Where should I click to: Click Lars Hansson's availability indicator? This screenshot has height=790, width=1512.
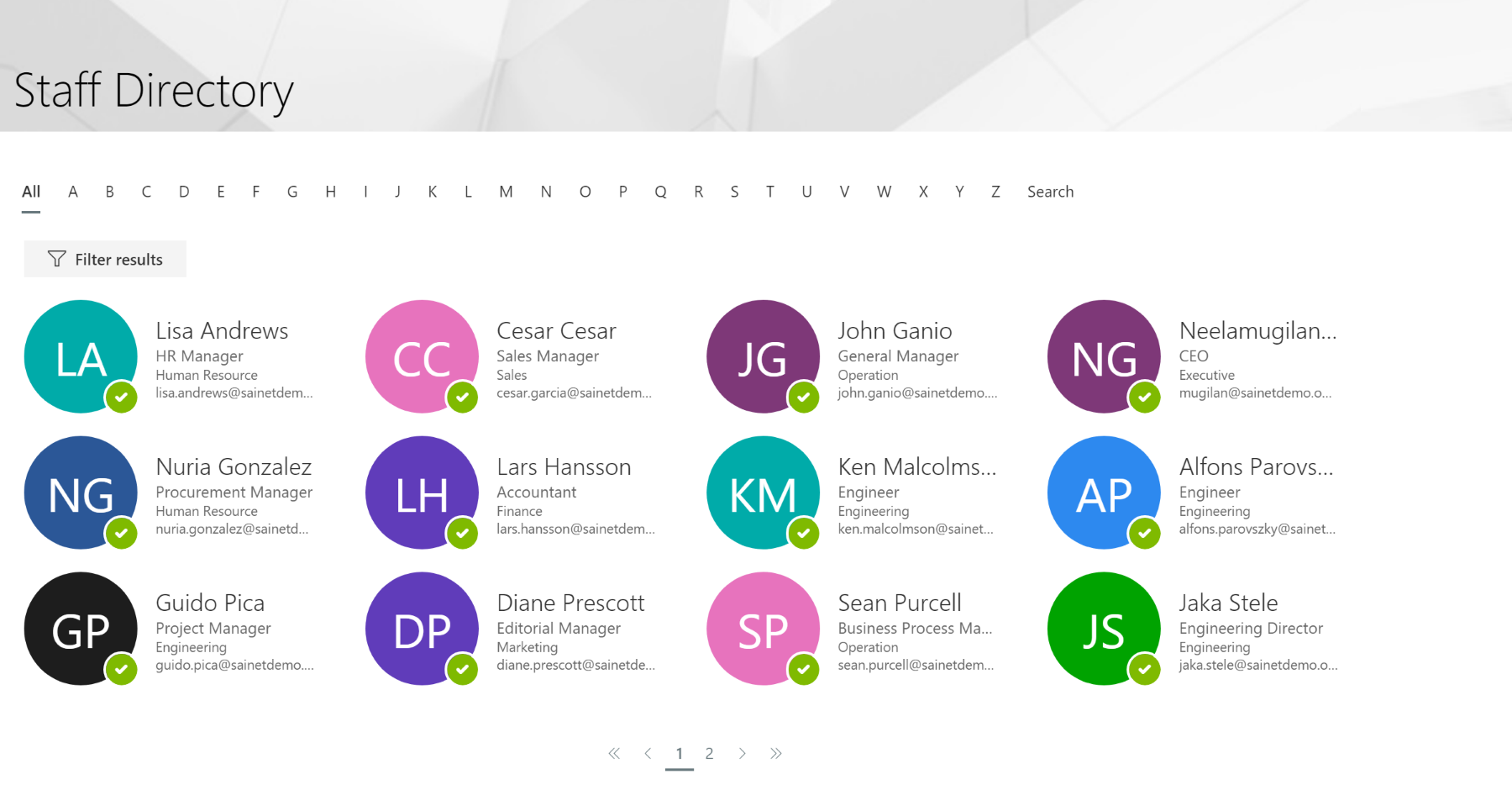click(x=461, y=534)
